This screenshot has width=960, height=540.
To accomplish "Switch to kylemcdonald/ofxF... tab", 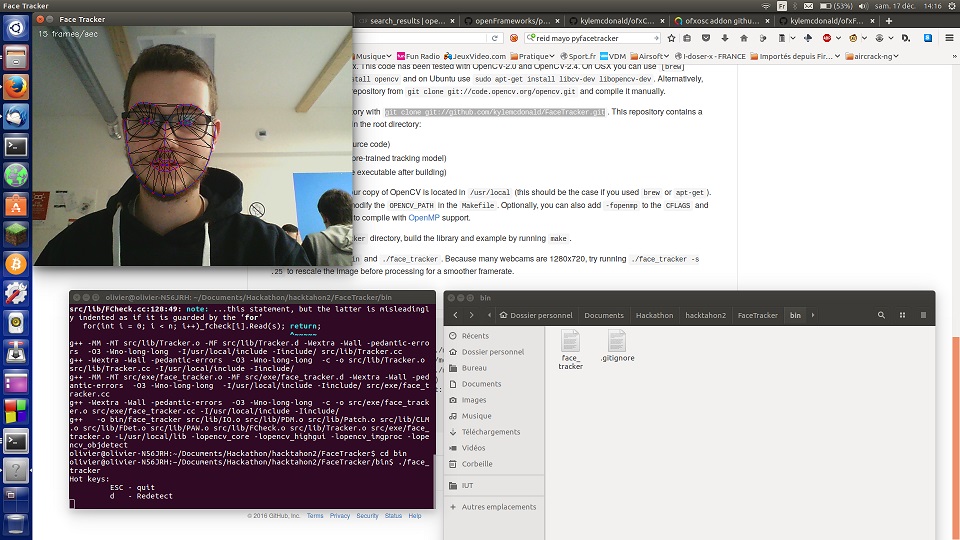I will click(x=826, y=21).
